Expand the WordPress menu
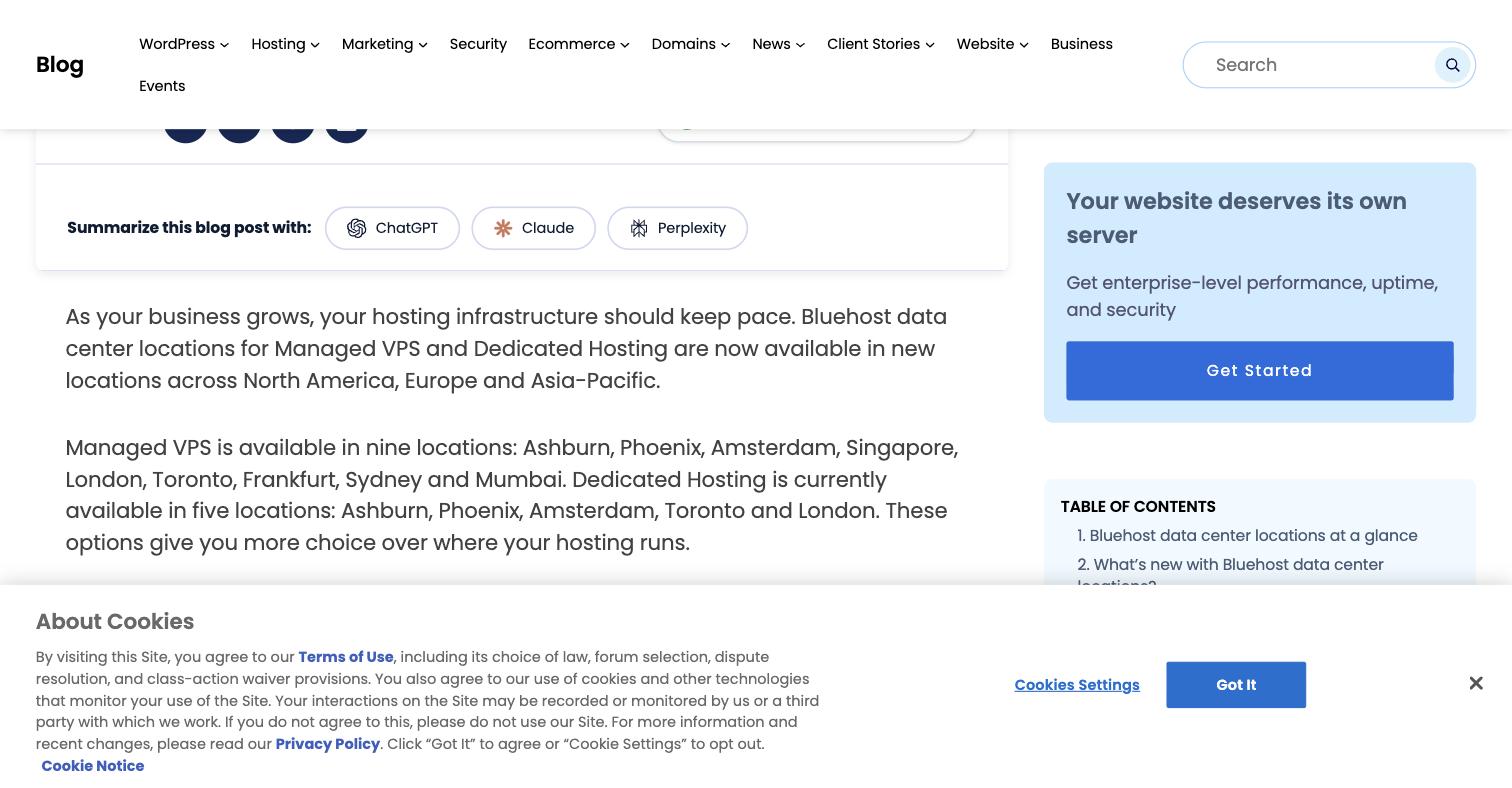 point(184,44)
